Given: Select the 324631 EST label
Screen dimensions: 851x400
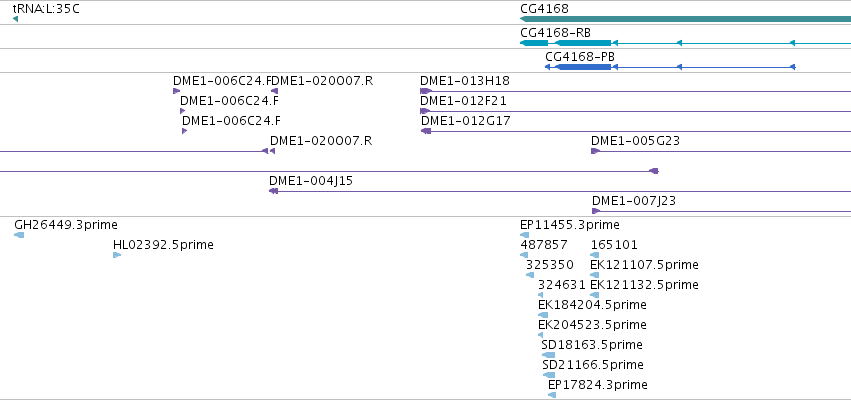Looking at the screenshot, I should pos(562,285).
